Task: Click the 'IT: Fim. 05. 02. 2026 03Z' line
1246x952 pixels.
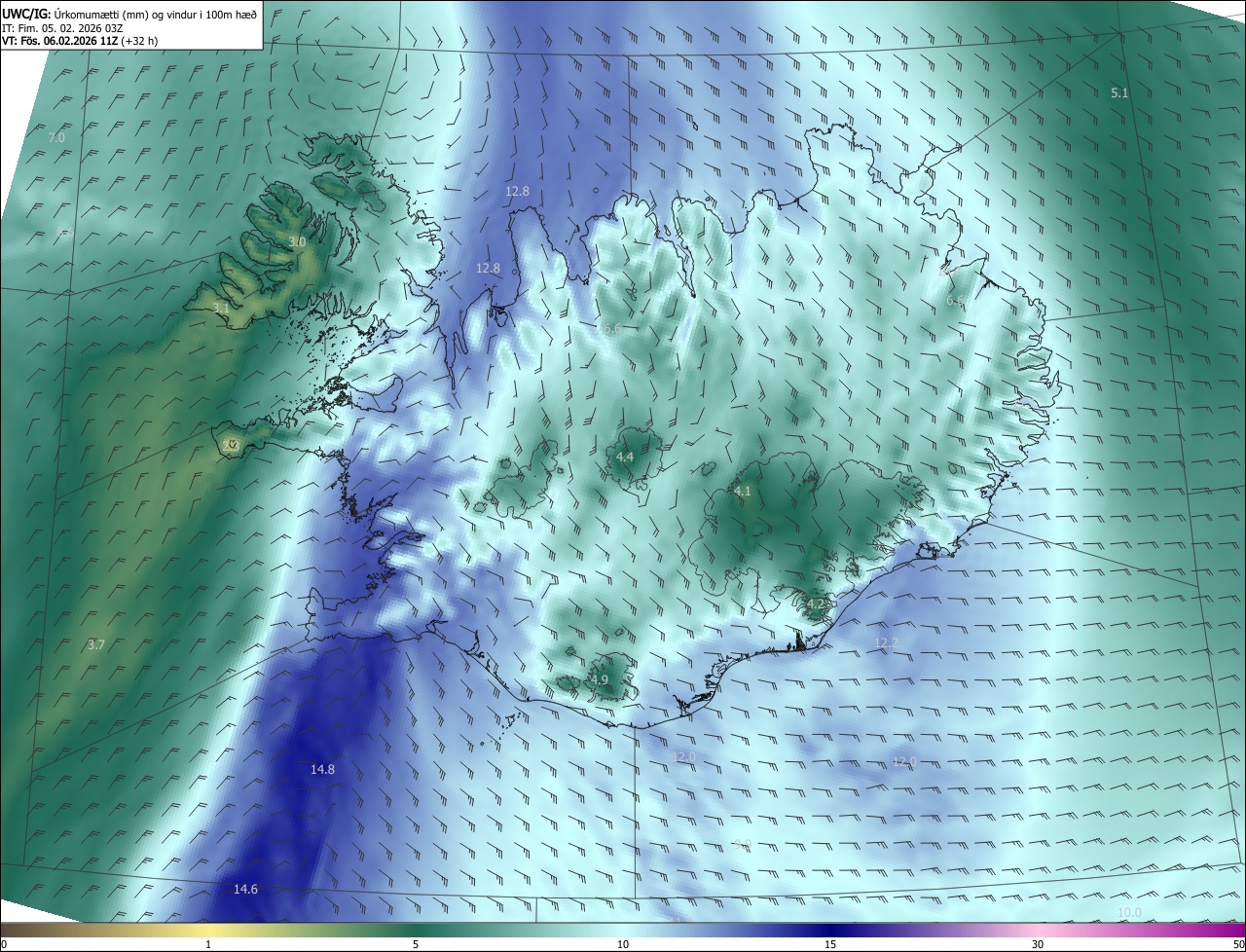Action: pyautogui.click(x=62, y=27)
